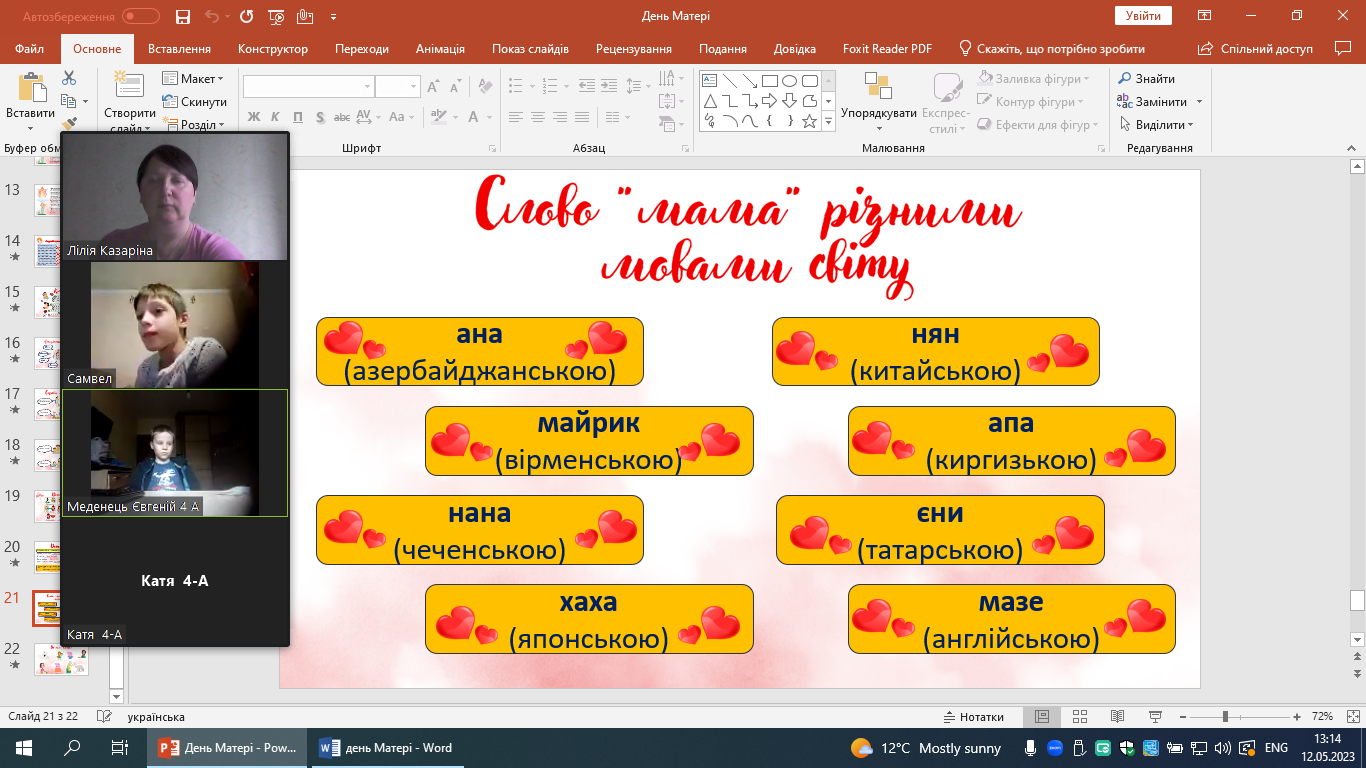This screenshot has width=1366, height=768.
Task: Click the Strikethrough abc button
Action: pyautogui.click(x=342, y=117)
